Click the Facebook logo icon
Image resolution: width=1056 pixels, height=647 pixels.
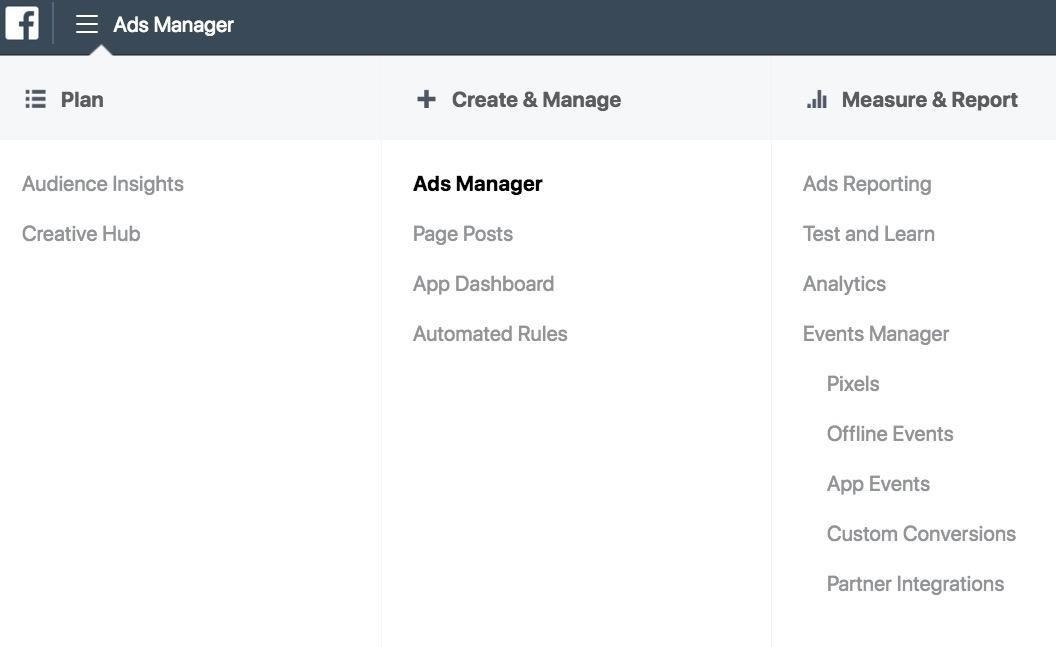(21, 23)
